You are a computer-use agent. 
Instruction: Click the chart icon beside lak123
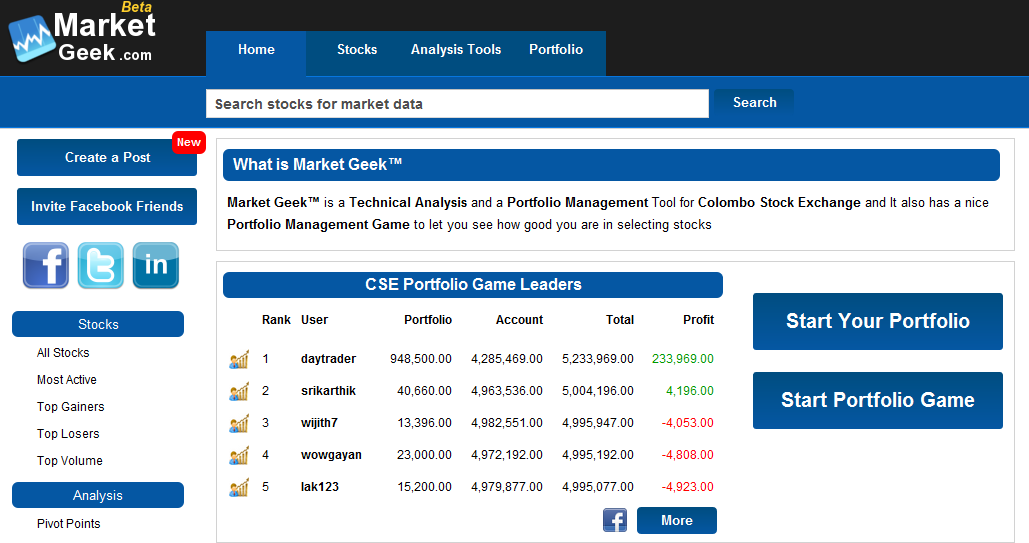(x=239, y=487)
